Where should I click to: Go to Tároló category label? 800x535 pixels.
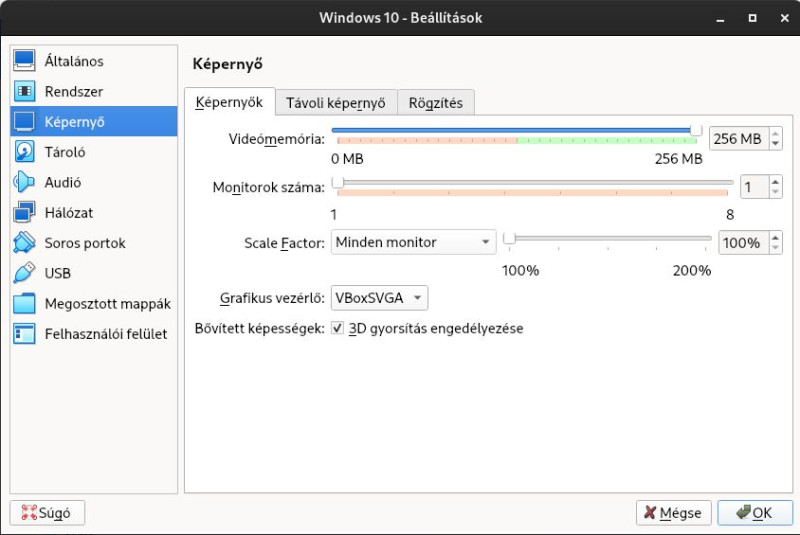click(x=65, y=152)
